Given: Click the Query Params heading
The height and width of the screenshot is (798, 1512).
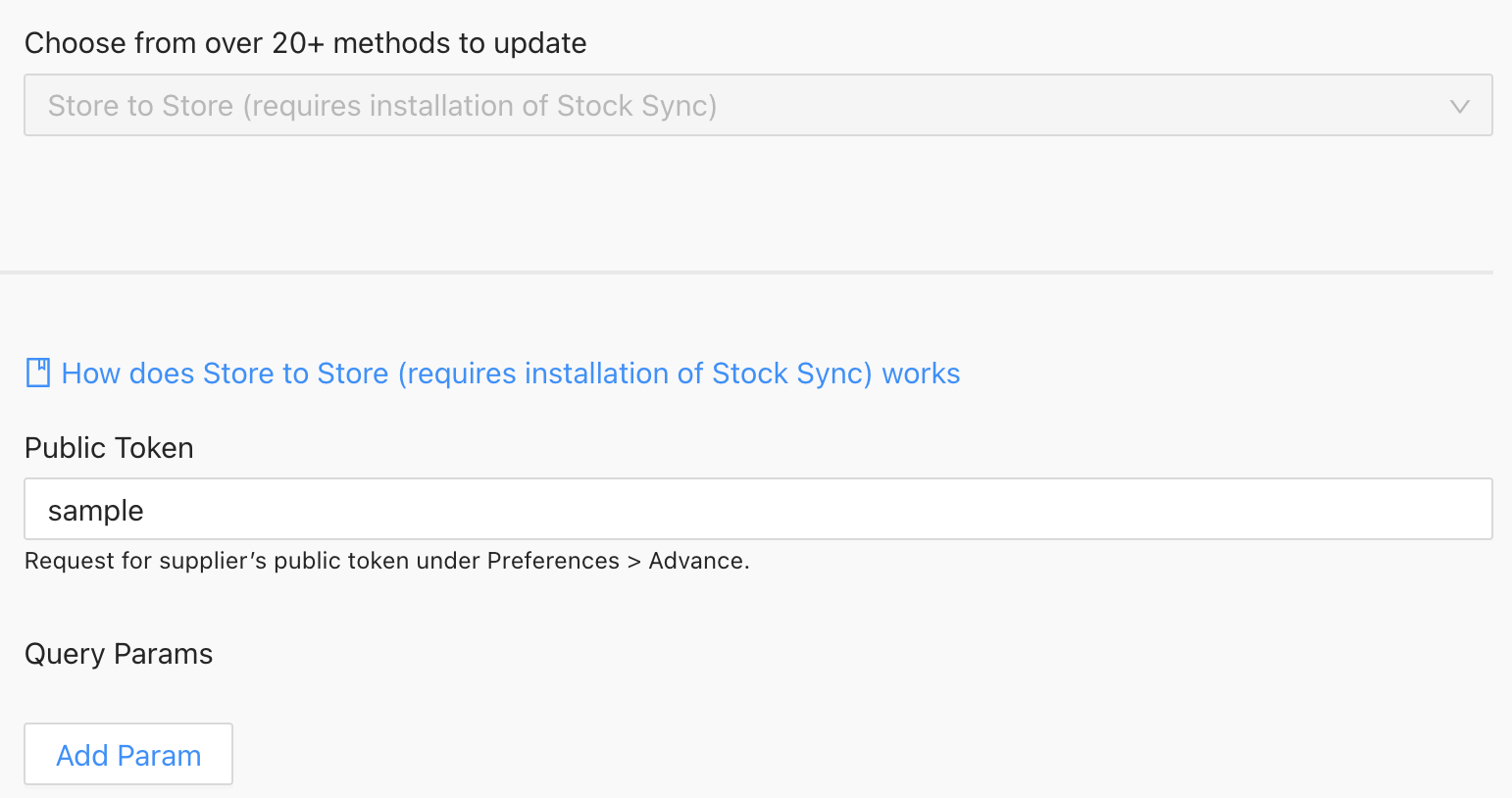Looking at the screenshot, I should pyautogui.click(x=119, y=654).
